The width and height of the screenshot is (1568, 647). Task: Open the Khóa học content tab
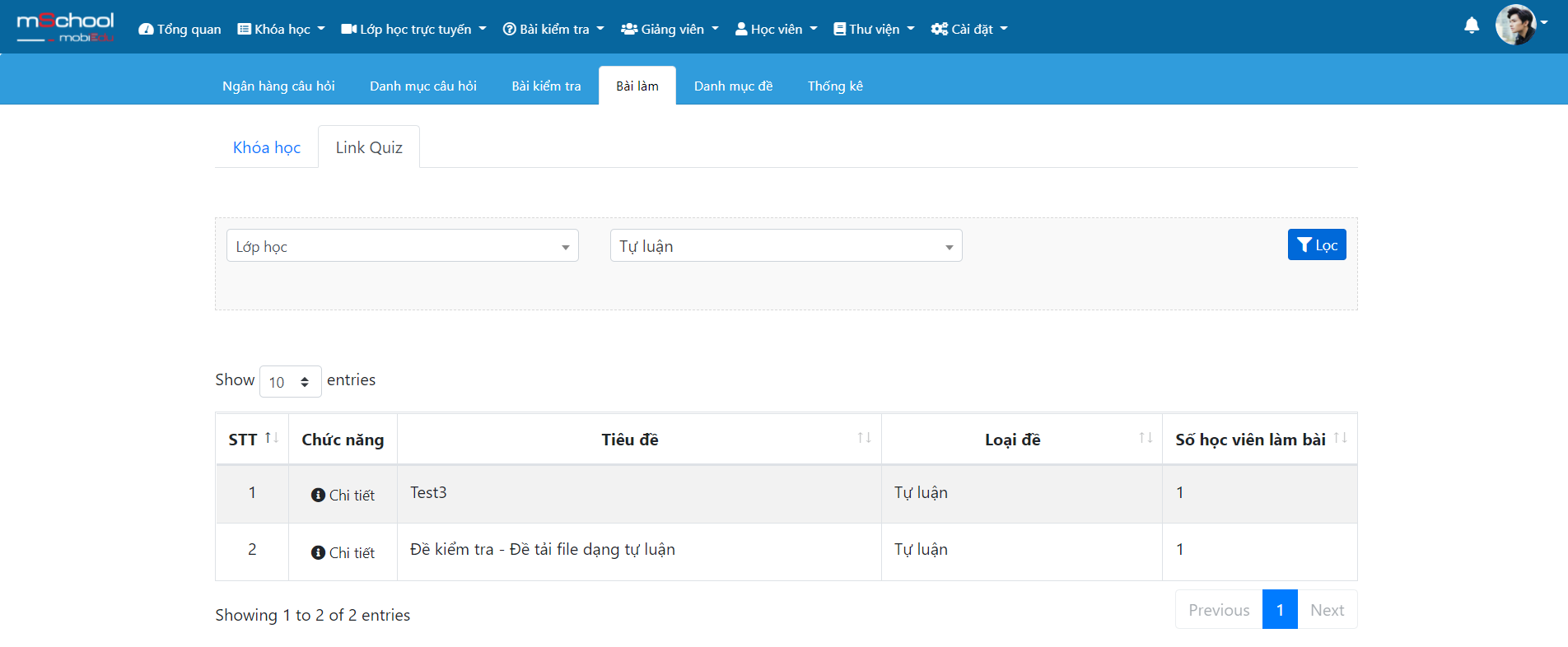coord(267,147)
